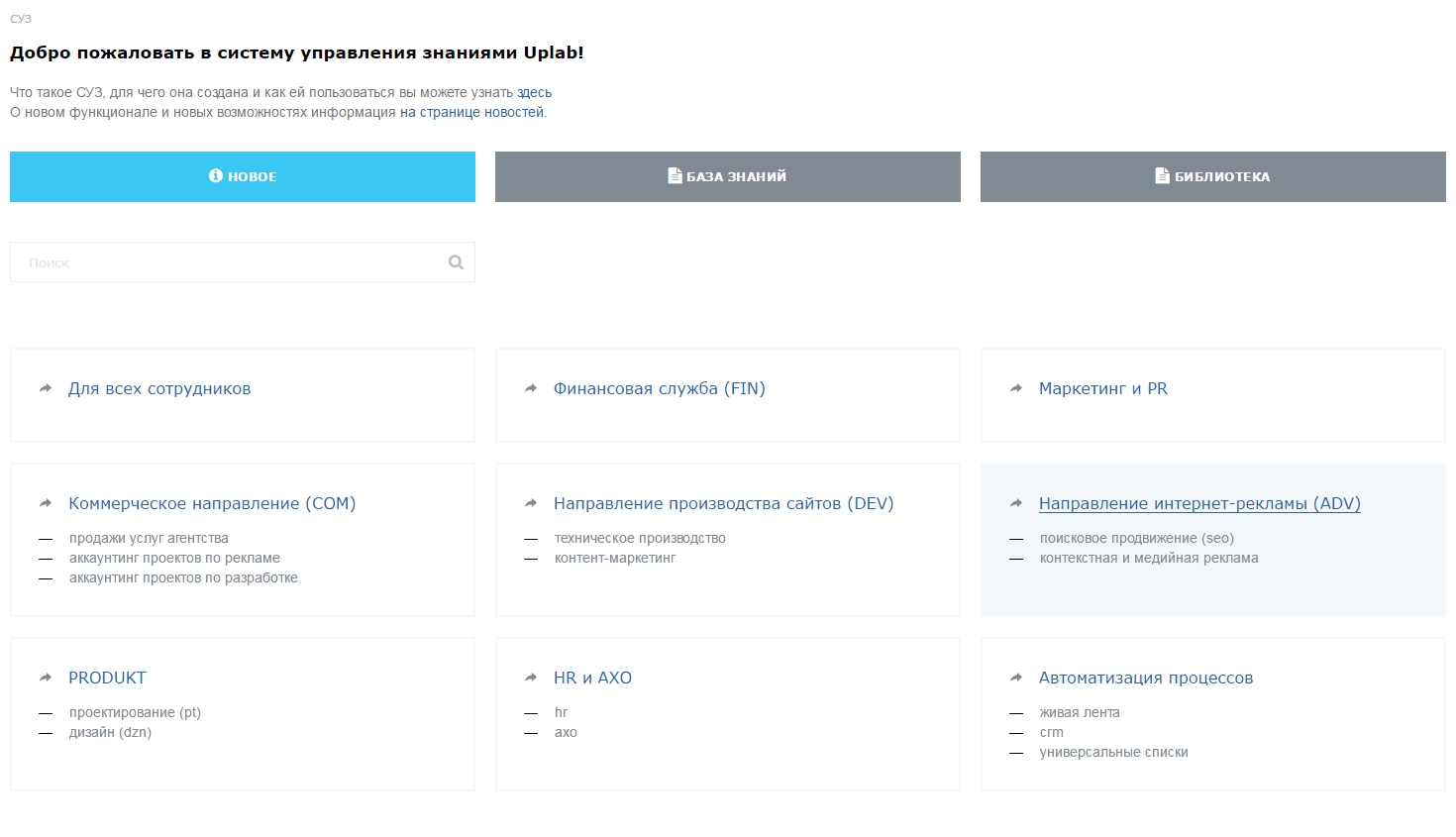Open 'контент-маркетинг' subsection
1456x837 pixels.
pyautogui.click(x=615, y=558)
